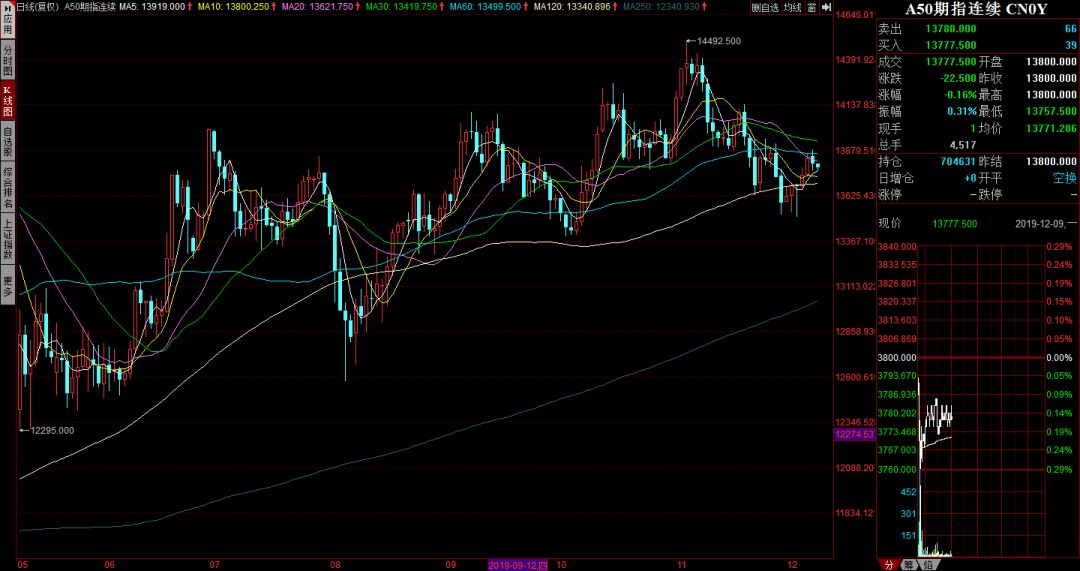This screenshot has height=571, width=1080.
Task: Click the 持仓 value 704631
Action: click(956, 162)
